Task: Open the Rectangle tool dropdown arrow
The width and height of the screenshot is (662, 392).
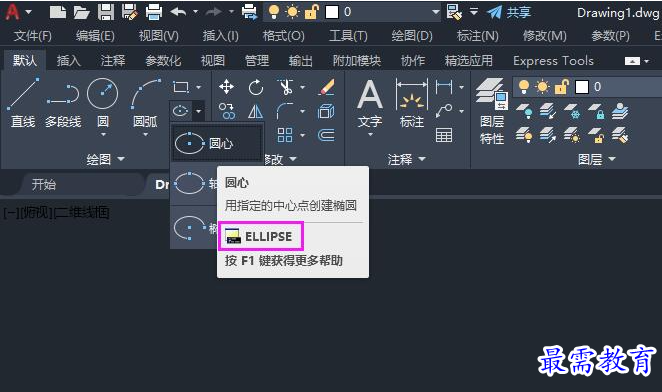Action: click(x=198, y=87)
